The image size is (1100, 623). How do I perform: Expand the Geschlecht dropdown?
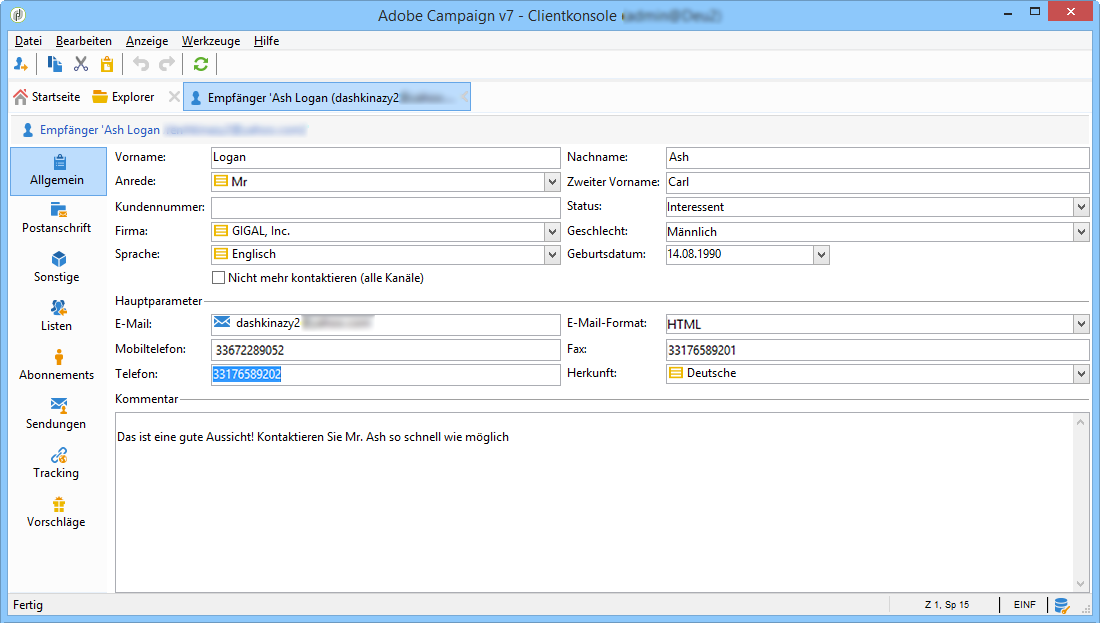point(1081,232)
